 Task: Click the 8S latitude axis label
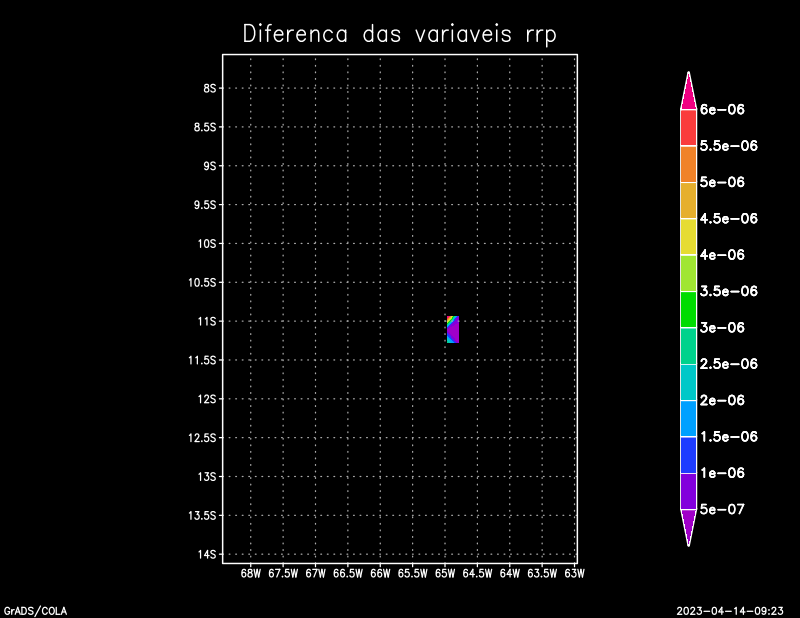coord(210,88)
